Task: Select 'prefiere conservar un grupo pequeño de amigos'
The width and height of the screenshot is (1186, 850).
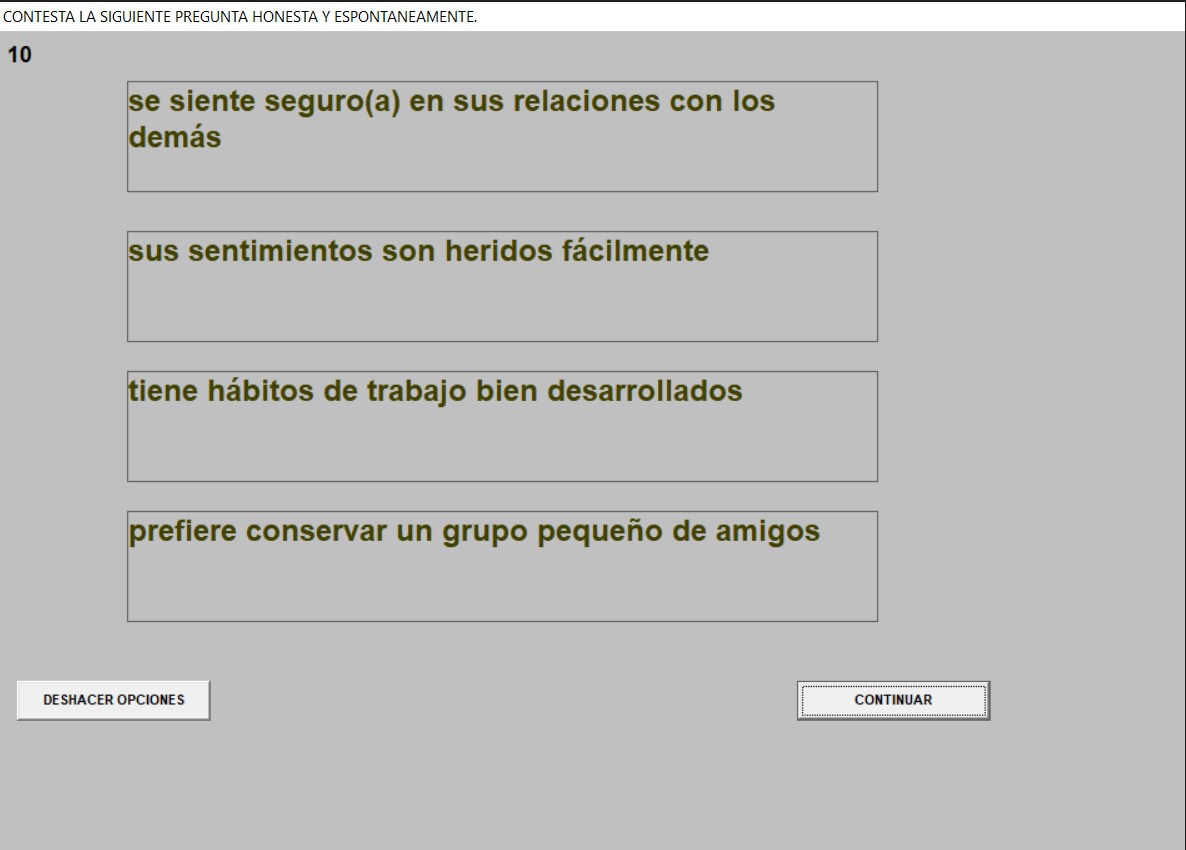Action: coord(502,566)
